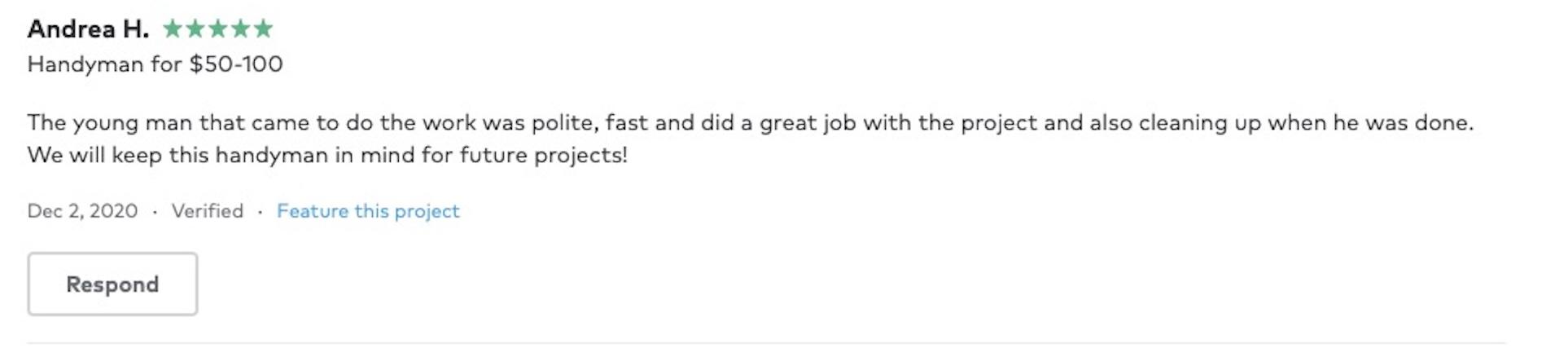Image resolution: width=1568 pixels, height=357 pixels.
Task: Click the first green rating star
Action: coord(173,29)
